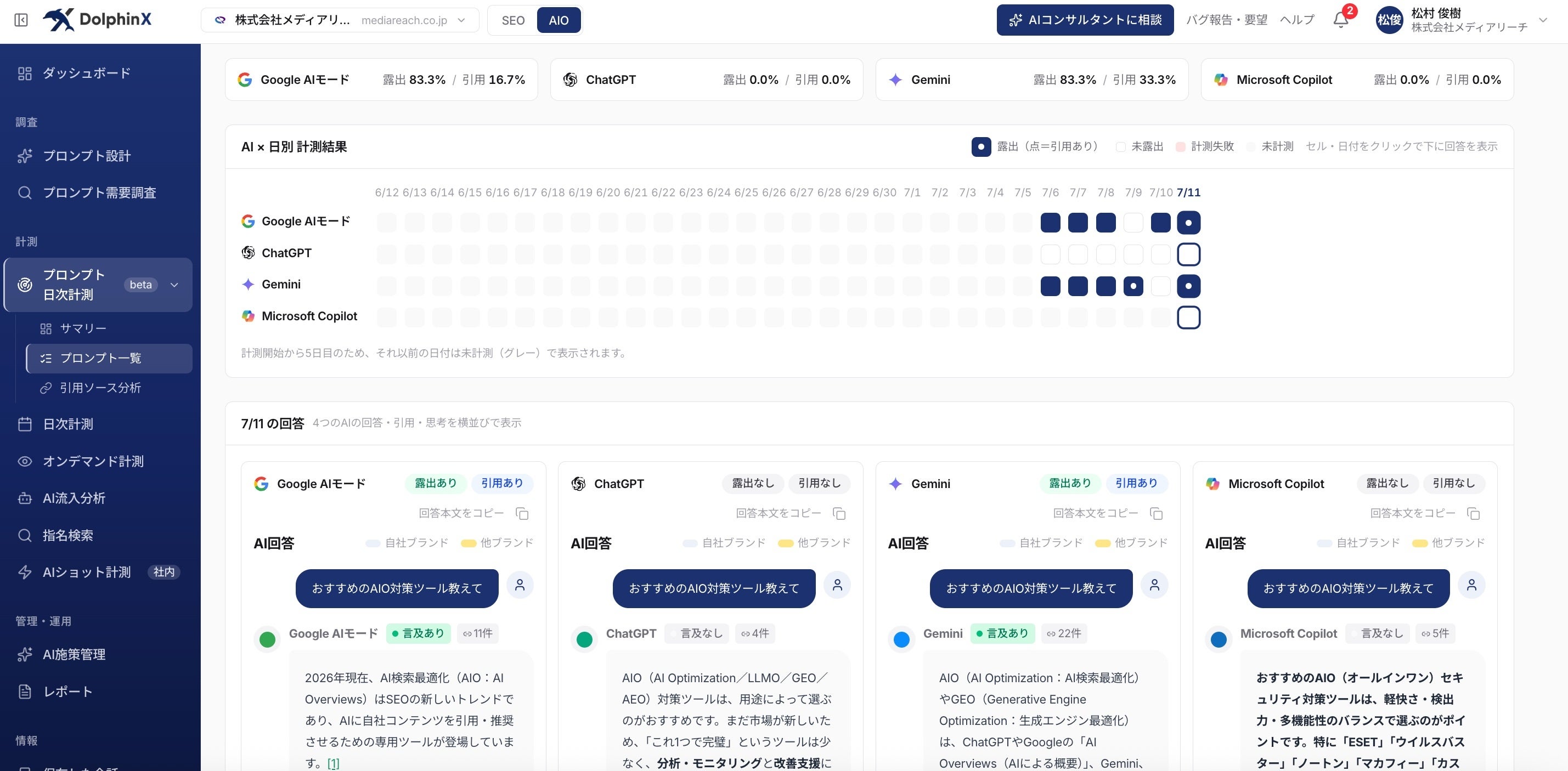Click the [1] citation link in Google answer
Screen dimensions: 1568x771
pyautogui.click(x=333, y=763)
